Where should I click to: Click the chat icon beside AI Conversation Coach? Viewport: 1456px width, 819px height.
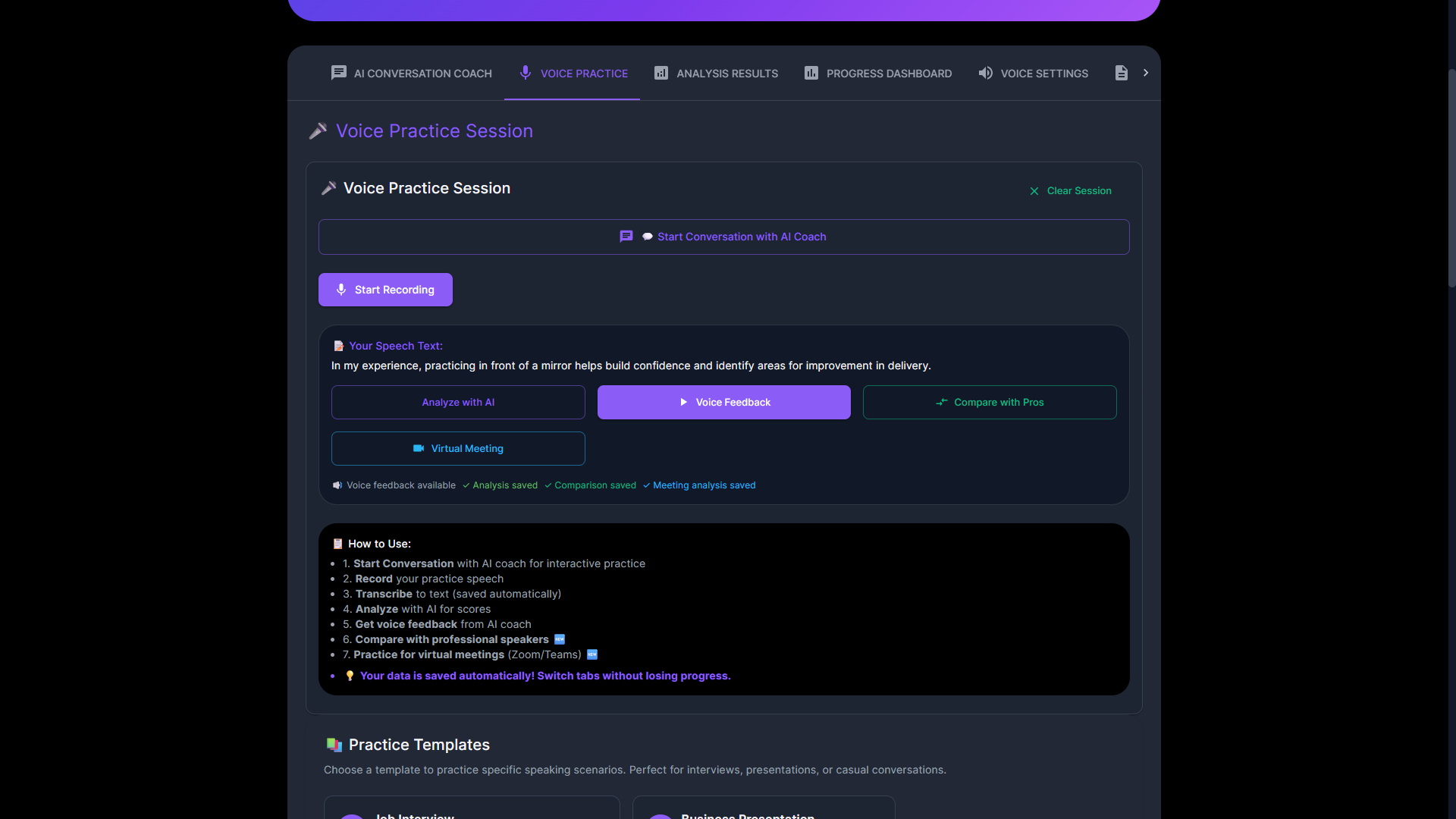(338, 73)
